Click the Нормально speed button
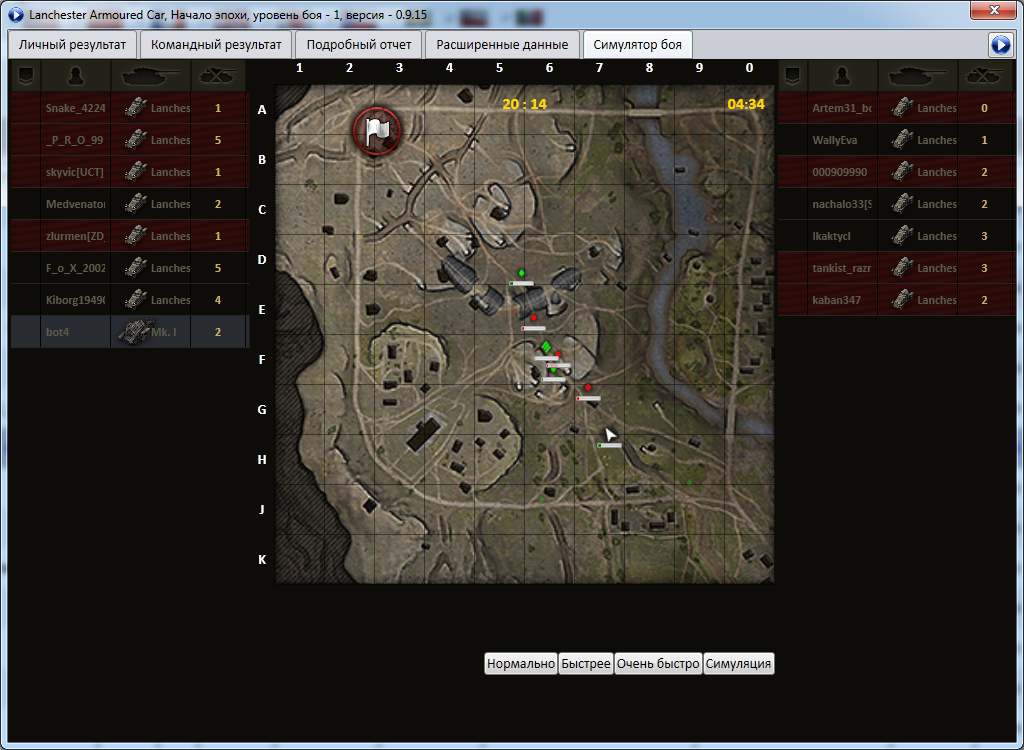Screen dimensions: 1024x750 (521, 664)
